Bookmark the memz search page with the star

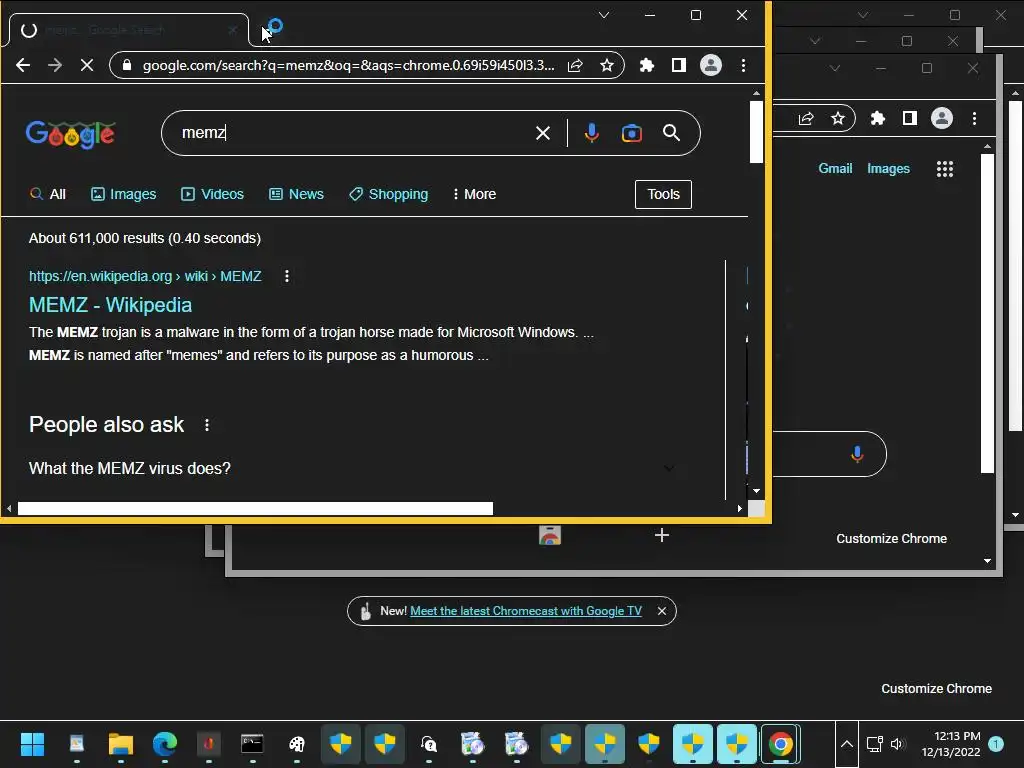click(x=607, y=65)
